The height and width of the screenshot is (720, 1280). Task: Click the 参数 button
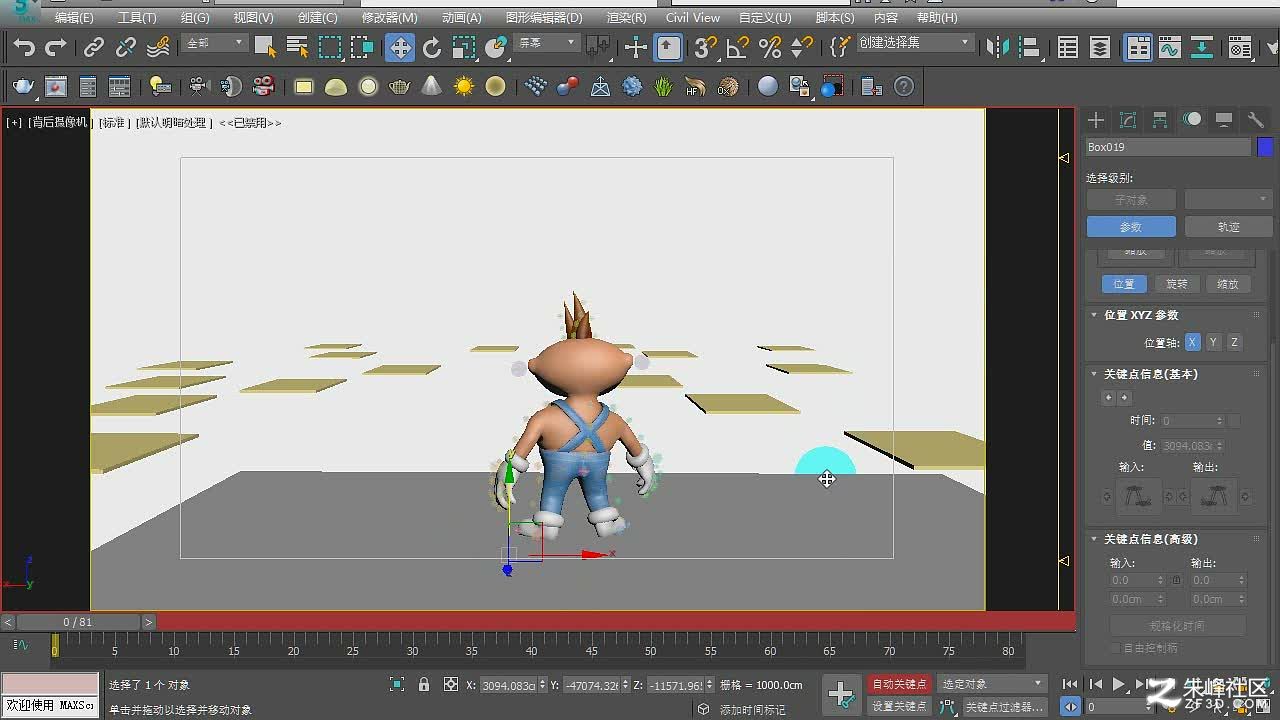tap(1130, 227)
